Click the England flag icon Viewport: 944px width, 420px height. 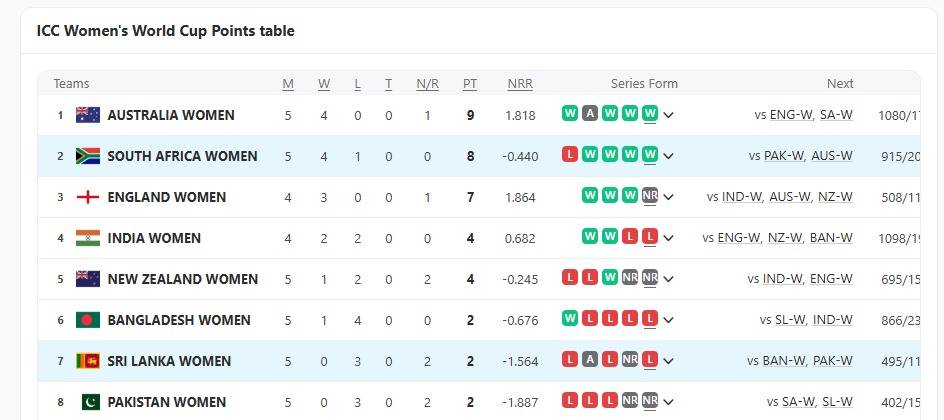click(88, 197)
